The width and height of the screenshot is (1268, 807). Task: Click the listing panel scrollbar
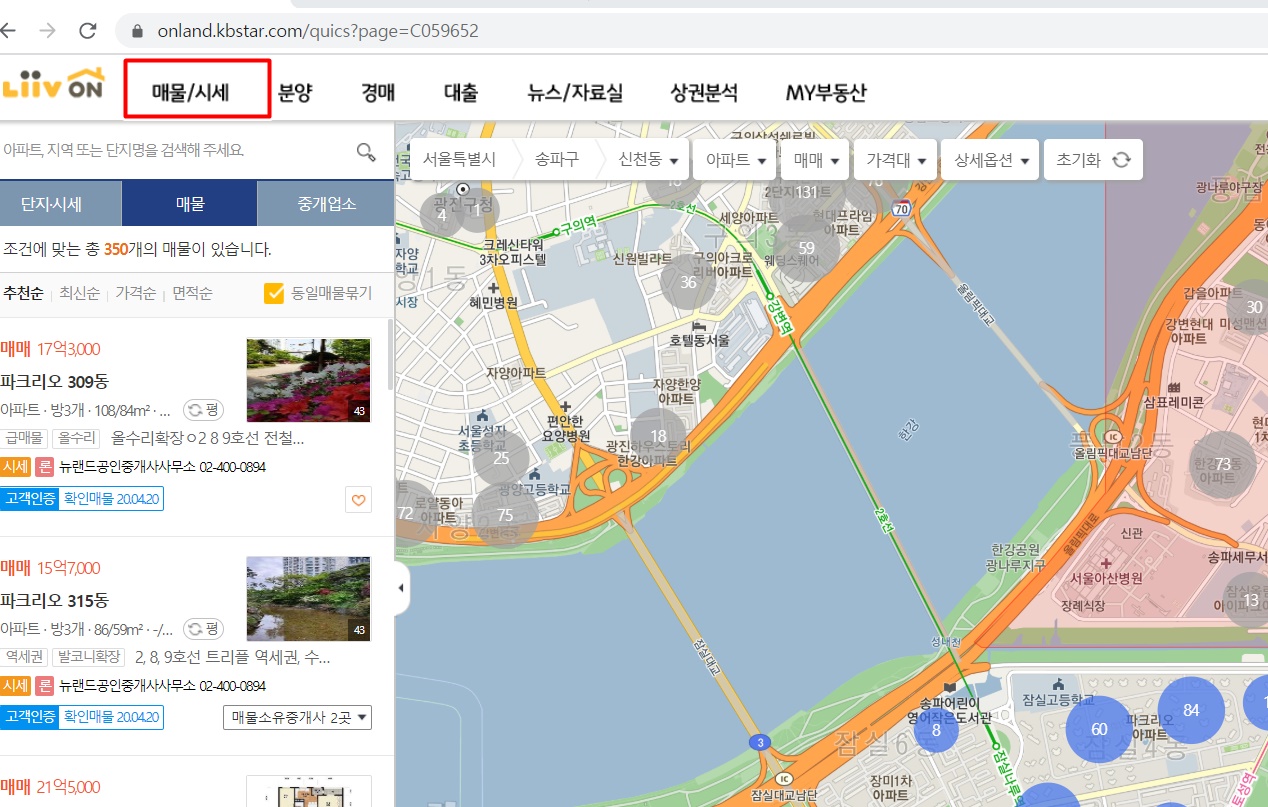390,355
